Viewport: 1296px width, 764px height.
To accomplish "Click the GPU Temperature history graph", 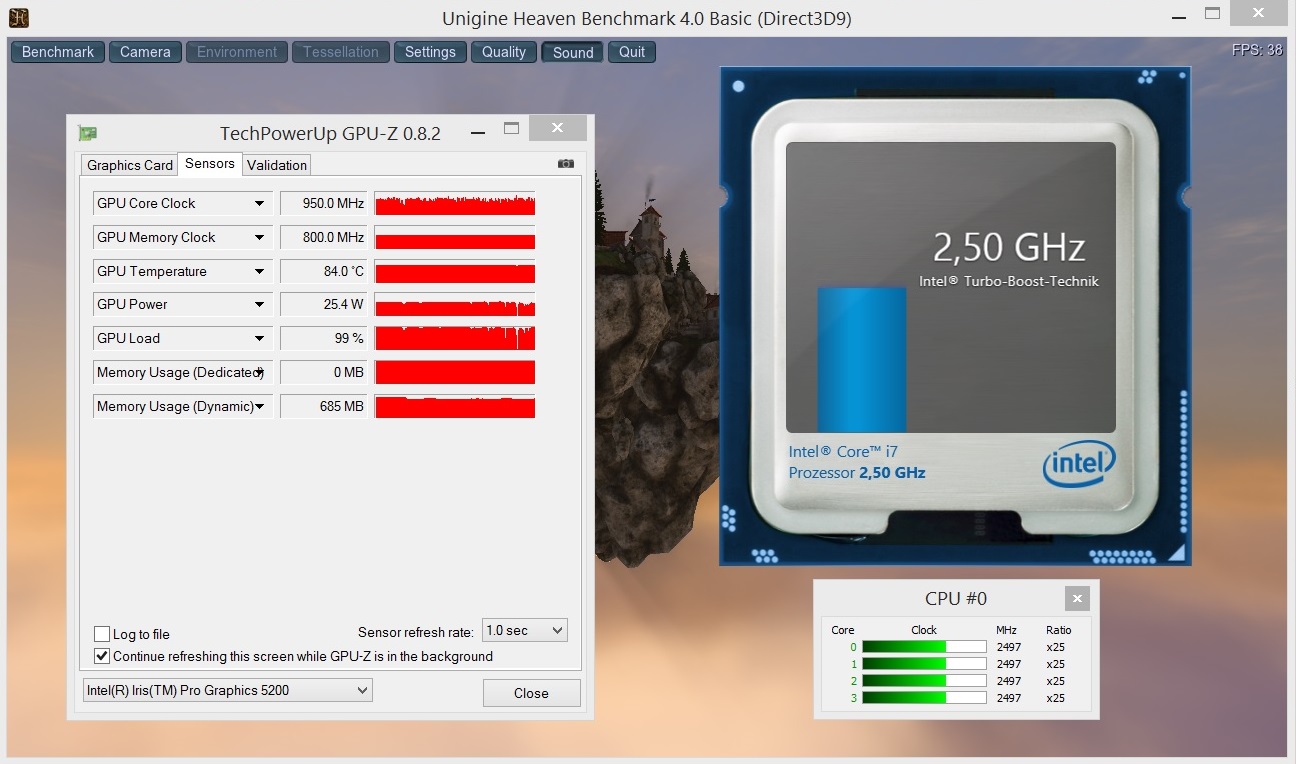I will [x=455, y=271].
